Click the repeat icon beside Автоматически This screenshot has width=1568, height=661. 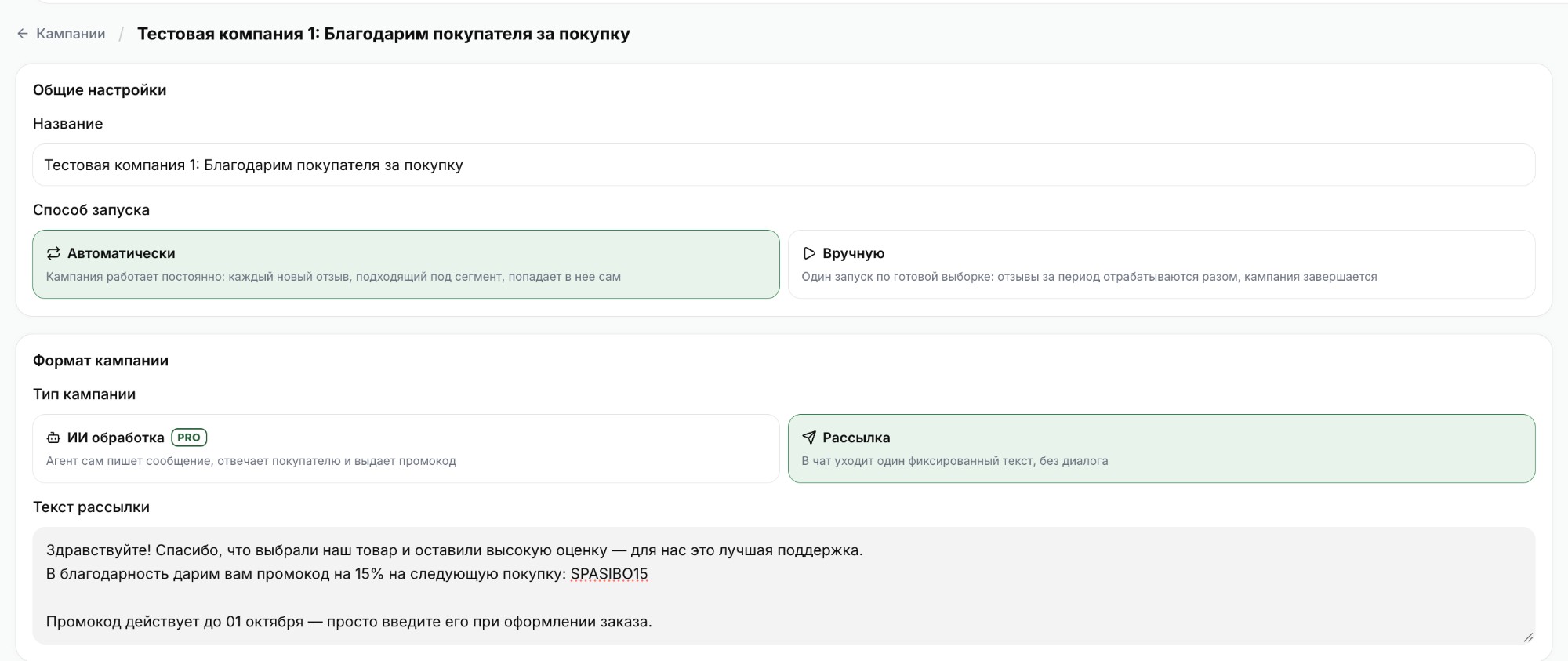[53, 253]
